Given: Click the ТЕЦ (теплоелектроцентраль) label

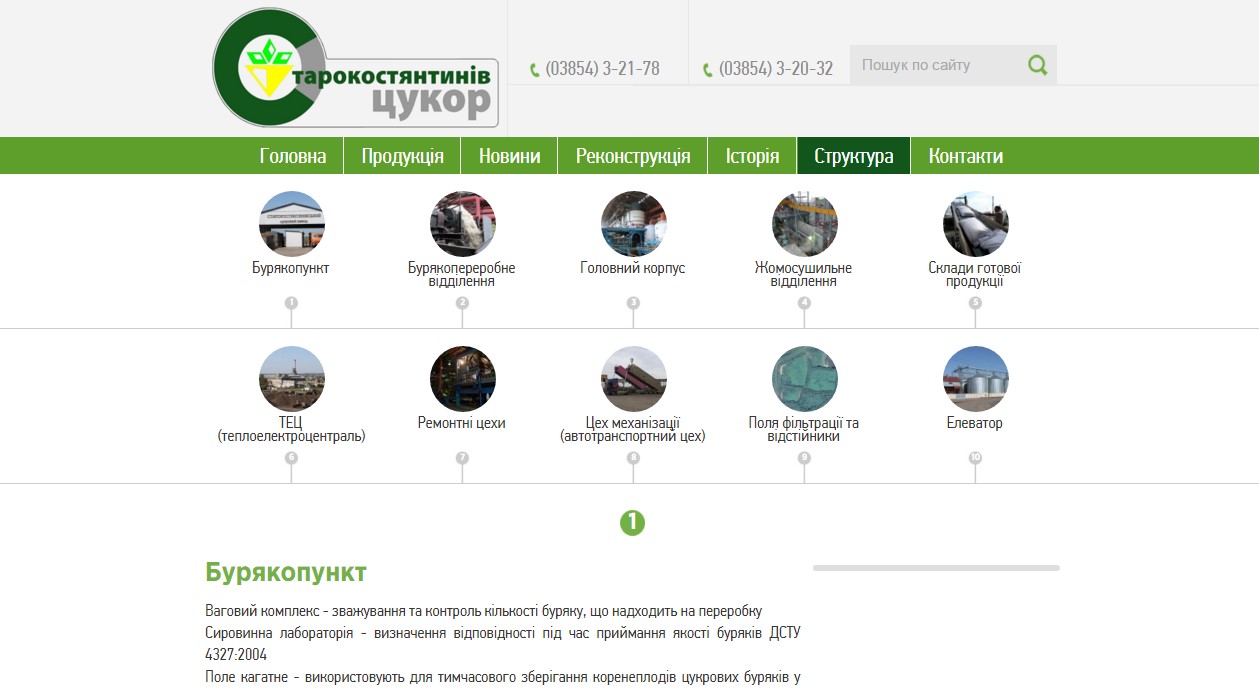Looking at the screenshot, I should pyautogui.click(x=291, y=429).
